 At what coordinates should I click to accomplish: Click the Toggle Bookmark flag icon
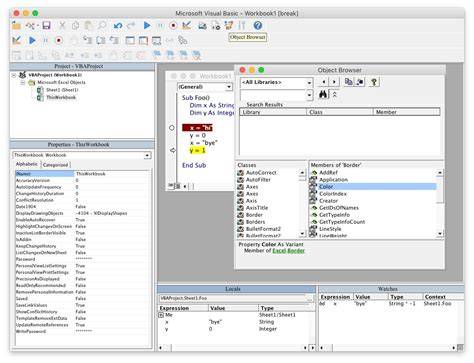click(156, 55)
